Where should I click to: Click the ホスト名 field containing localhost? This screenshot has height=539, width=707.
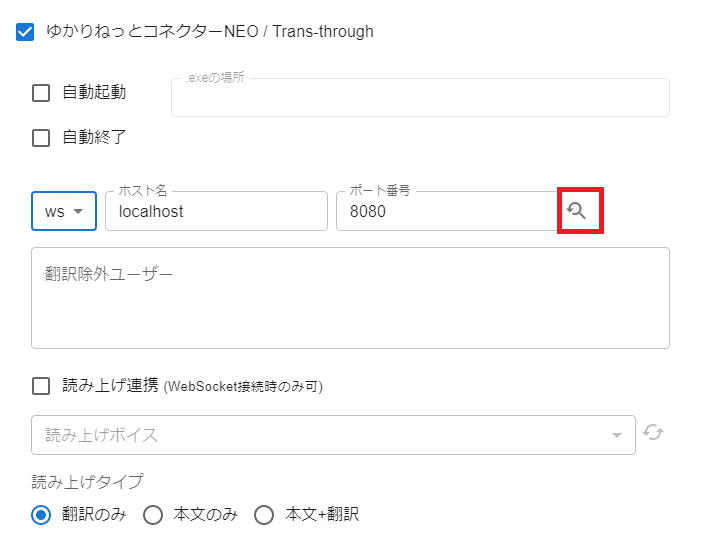[216, 211]
